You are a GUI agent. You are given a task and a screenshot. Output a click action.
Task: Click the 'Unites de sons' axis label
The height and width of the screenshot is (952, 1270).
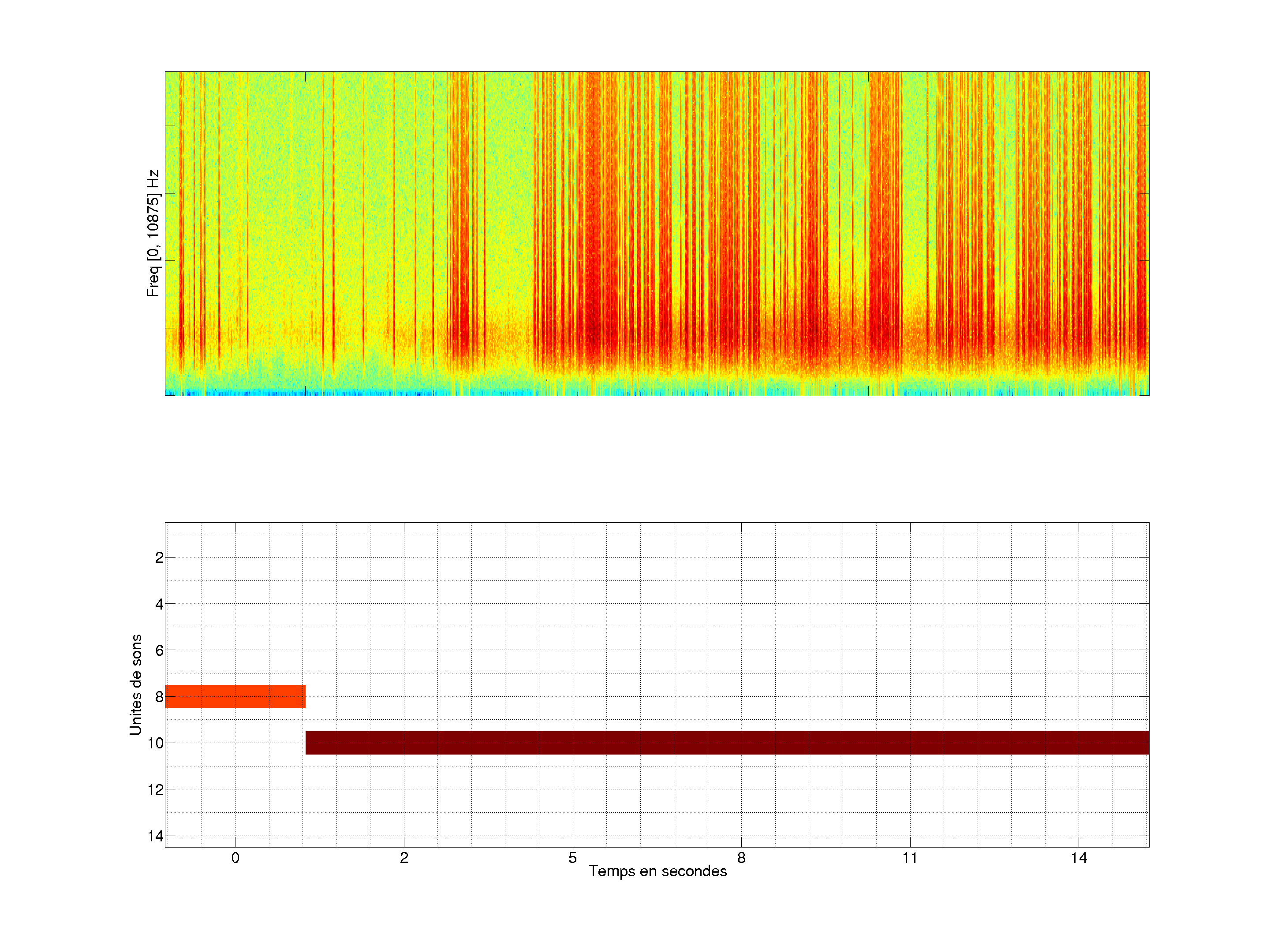coord(135,684)
